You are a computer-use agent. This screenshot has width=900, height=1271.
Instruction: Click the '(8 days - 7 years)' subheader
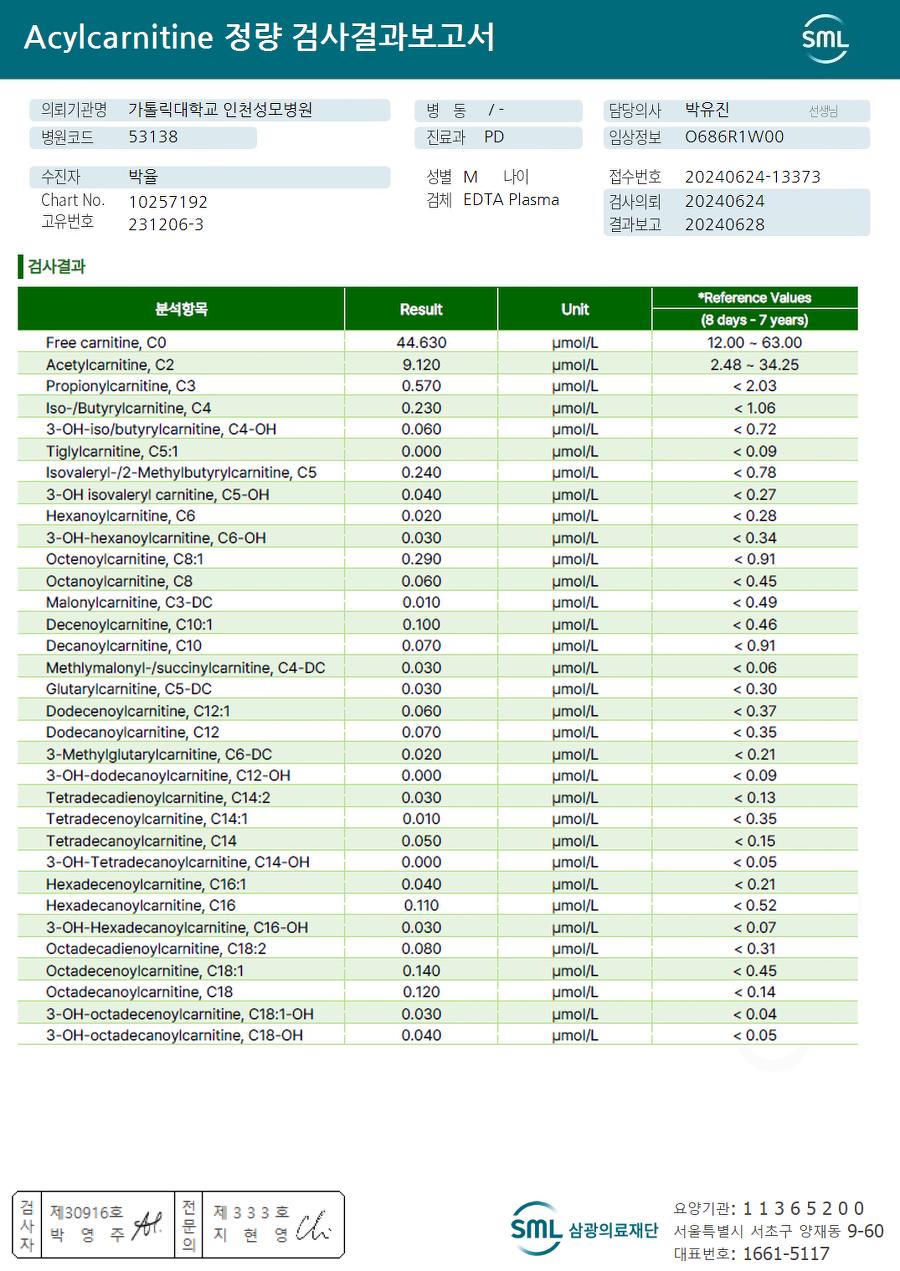(x=755, y=320)
